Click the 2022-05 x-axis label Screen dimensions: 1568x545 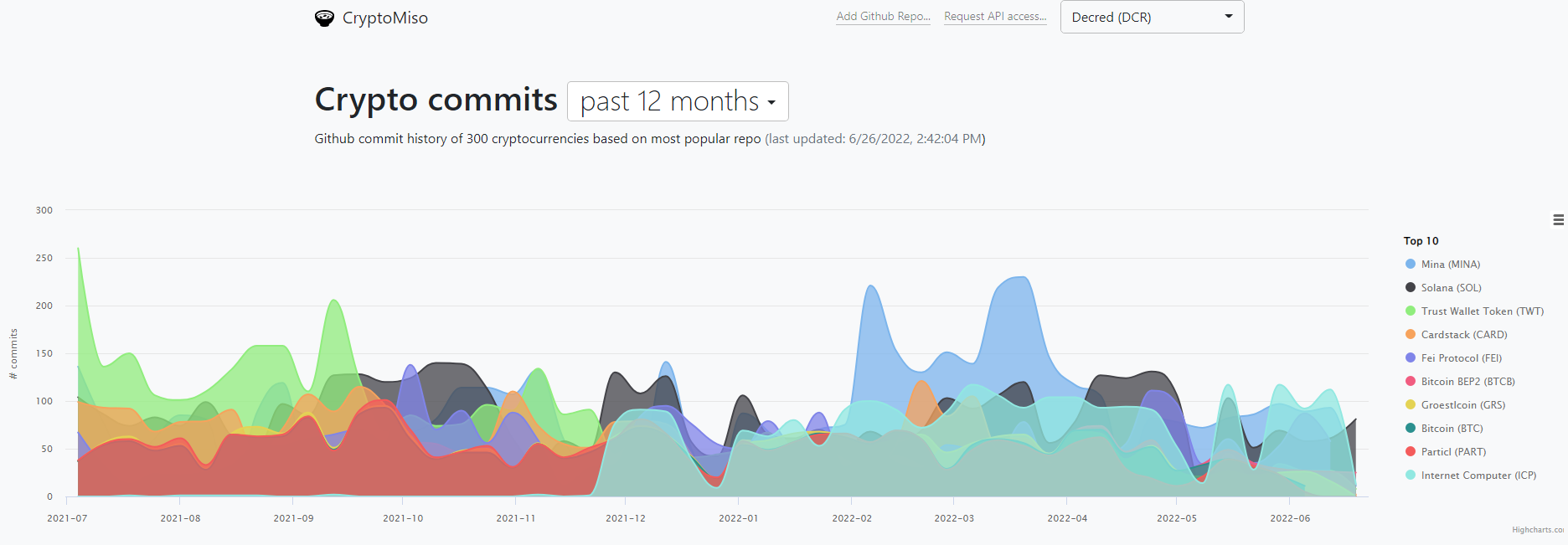pyautogui.click(x=1177, y=519)
